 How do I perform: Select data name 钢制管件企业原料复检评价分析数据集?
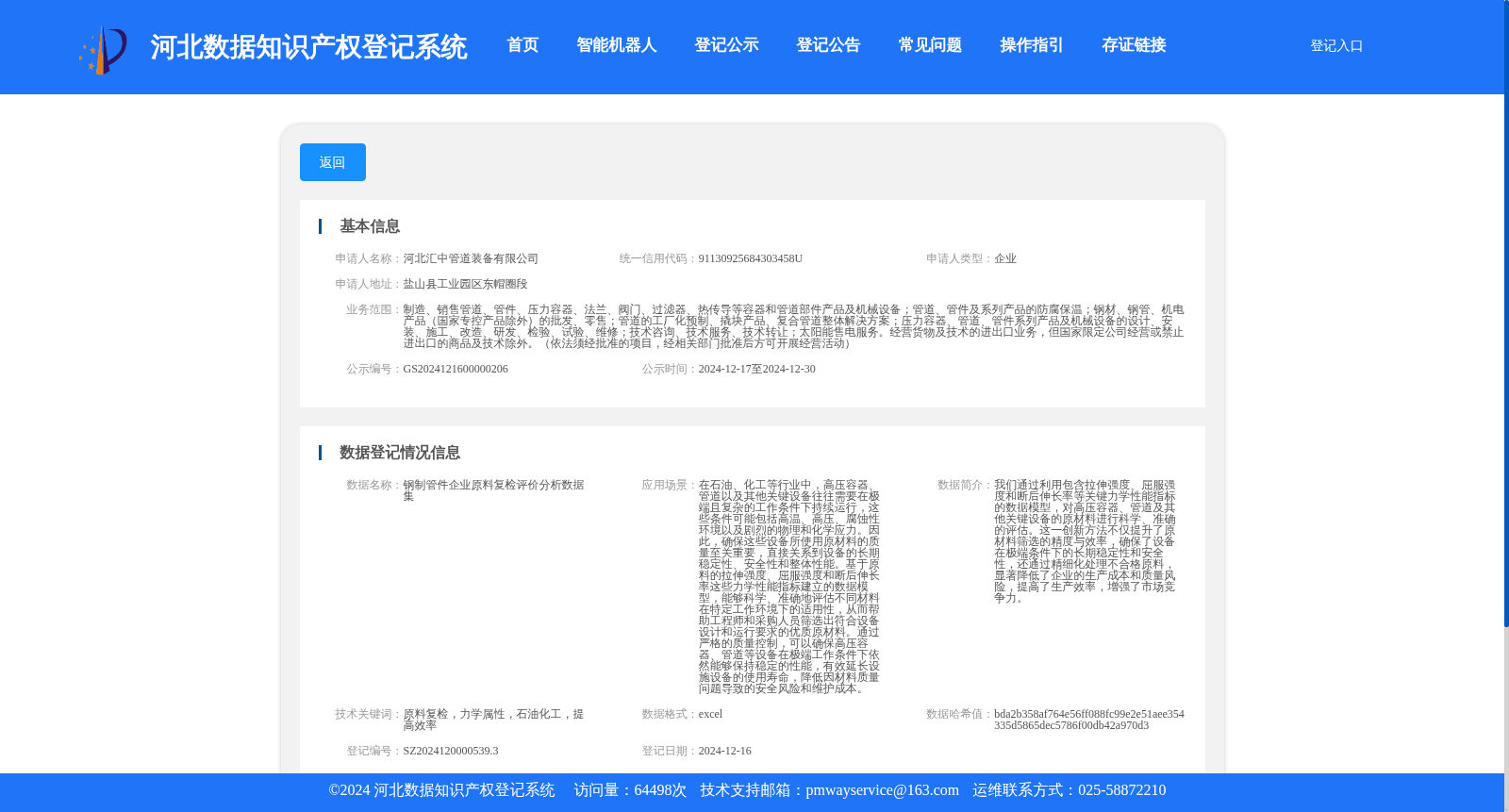(x=494, y=490)
